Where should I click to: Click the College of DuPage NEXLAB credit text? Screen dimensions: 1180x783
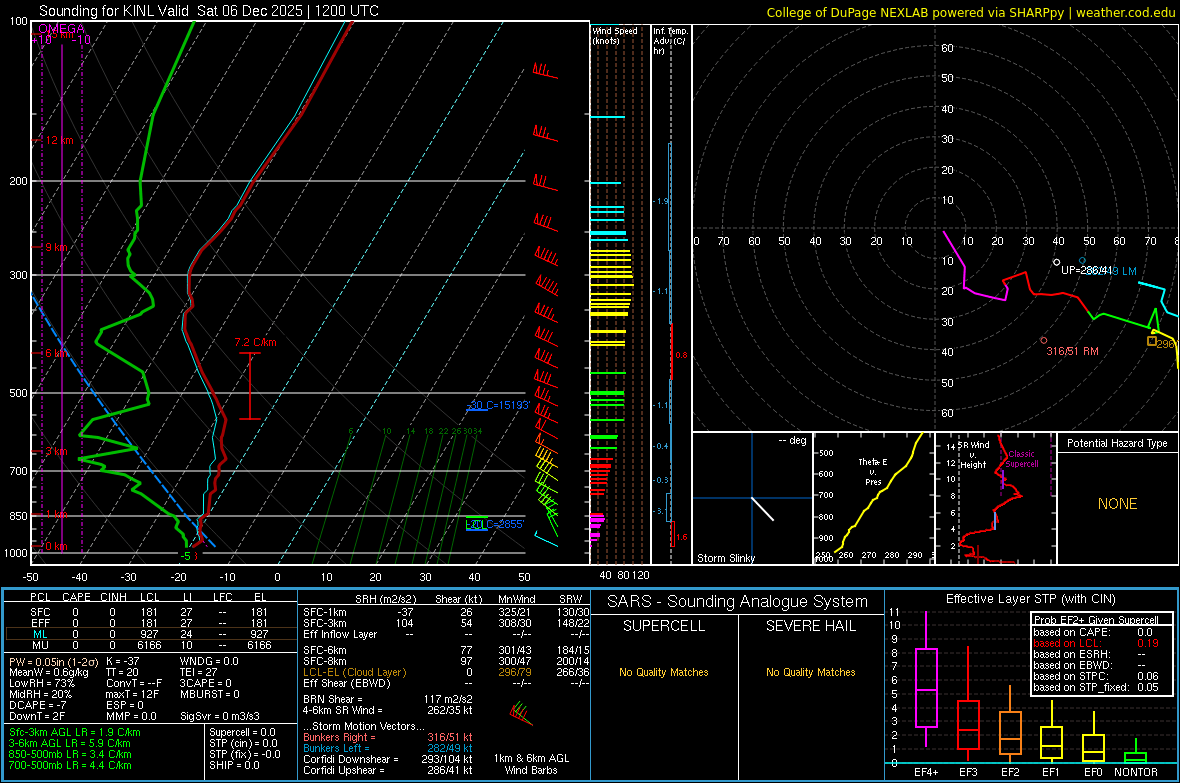click(970, 12)
